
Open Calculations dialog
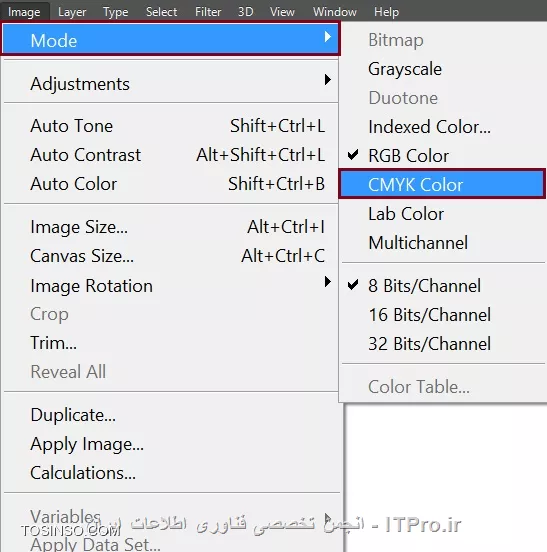170,472
